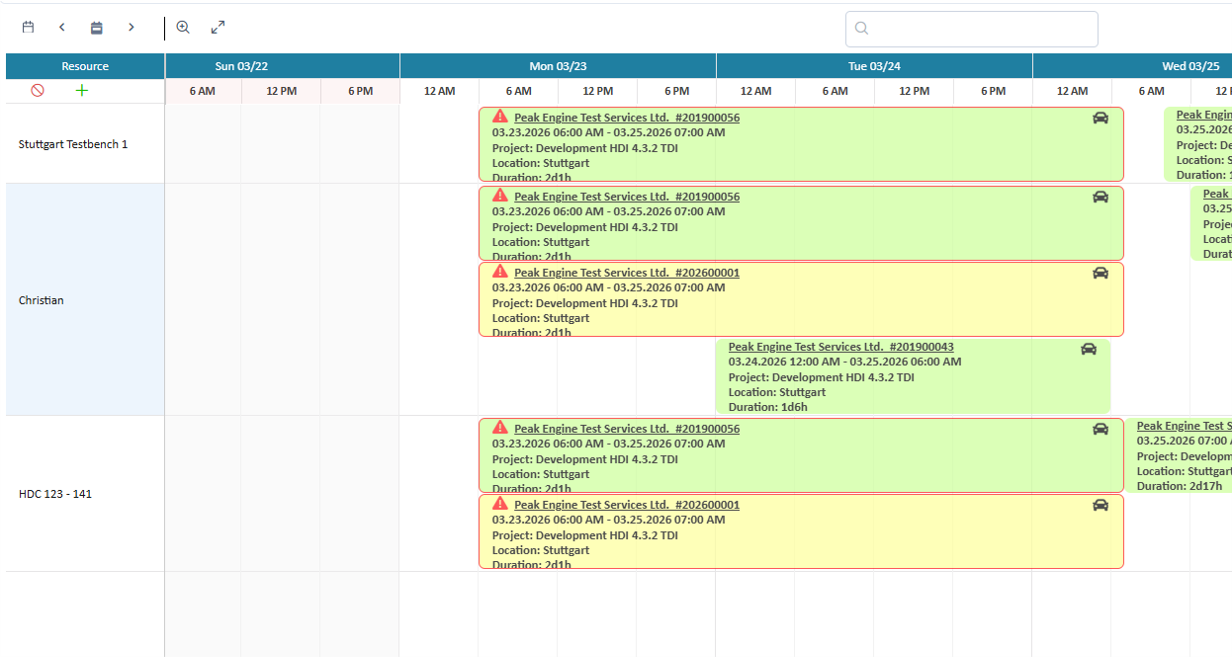This screenshot has height=657, width=1232.
Task: Click car icon on HDC 123 - 141 #201900056
Action: (x=1100, y=428)
